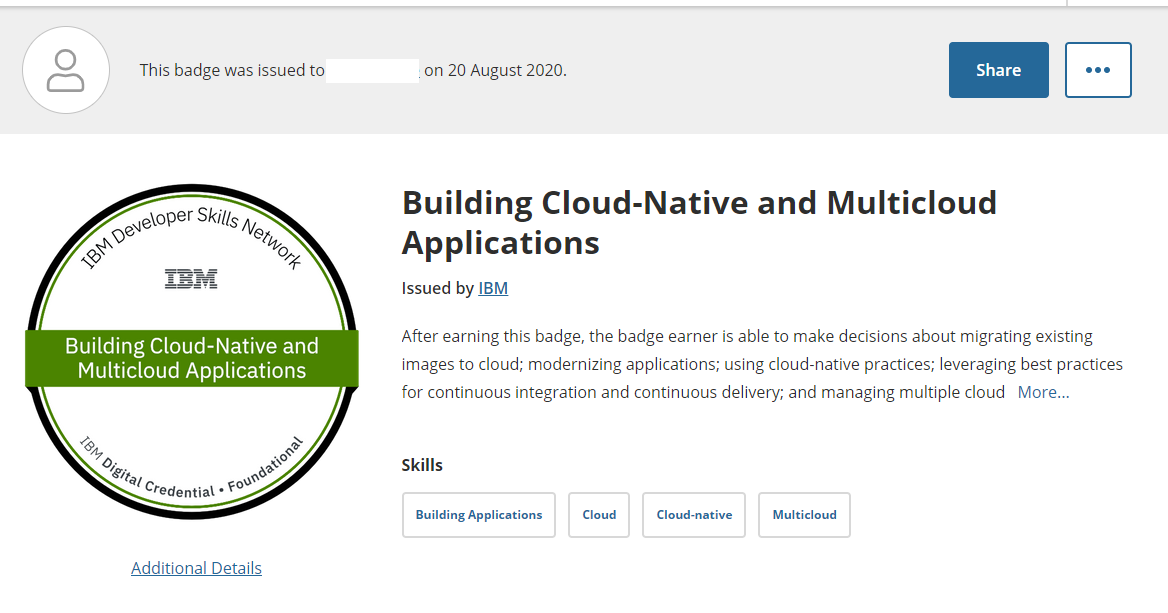Select the Building Applications skill tag
This screenshot has width=1168, height=613.
click(x=479, y=515)
